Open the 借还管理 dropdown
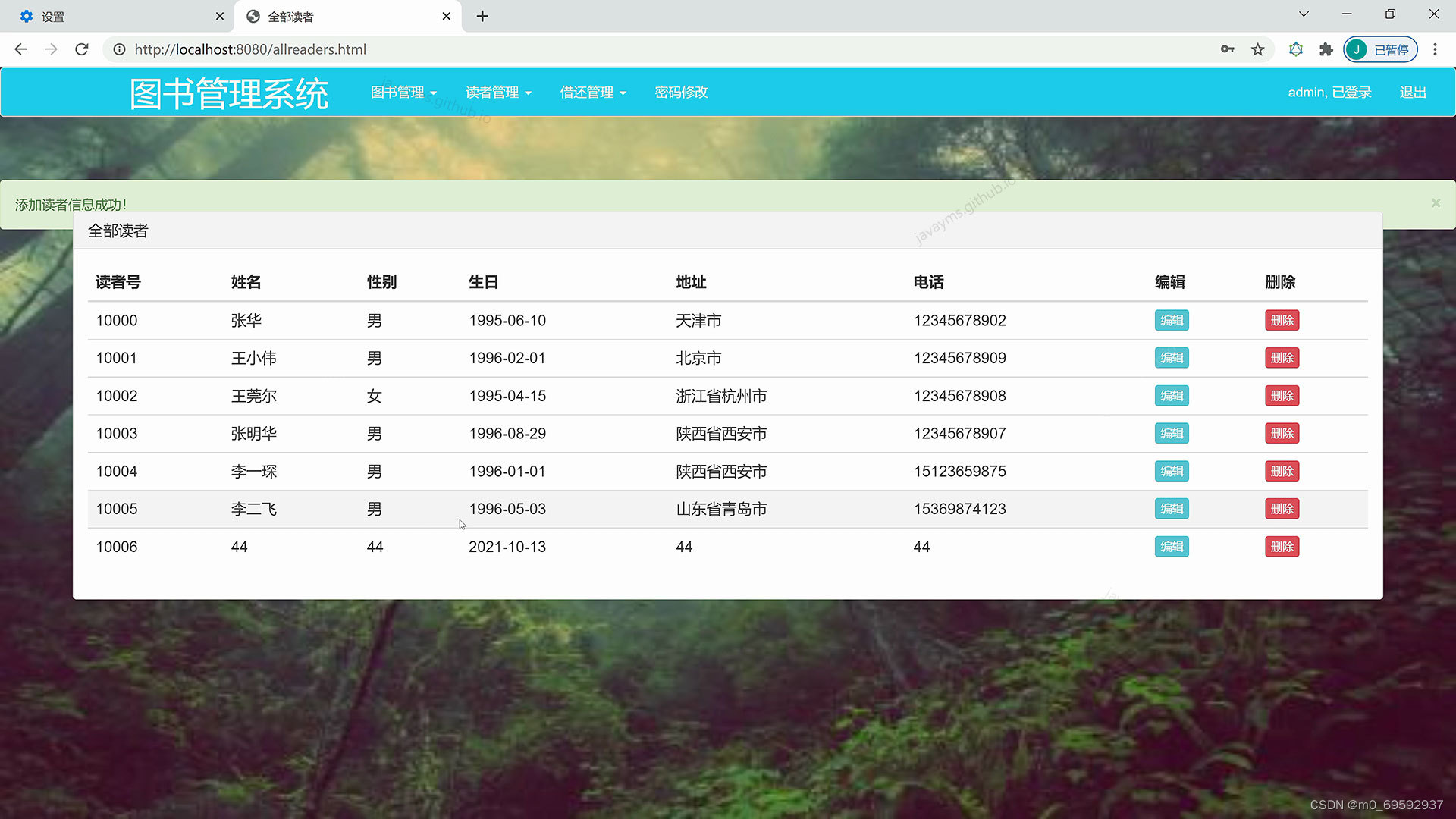 coord(593,92)
